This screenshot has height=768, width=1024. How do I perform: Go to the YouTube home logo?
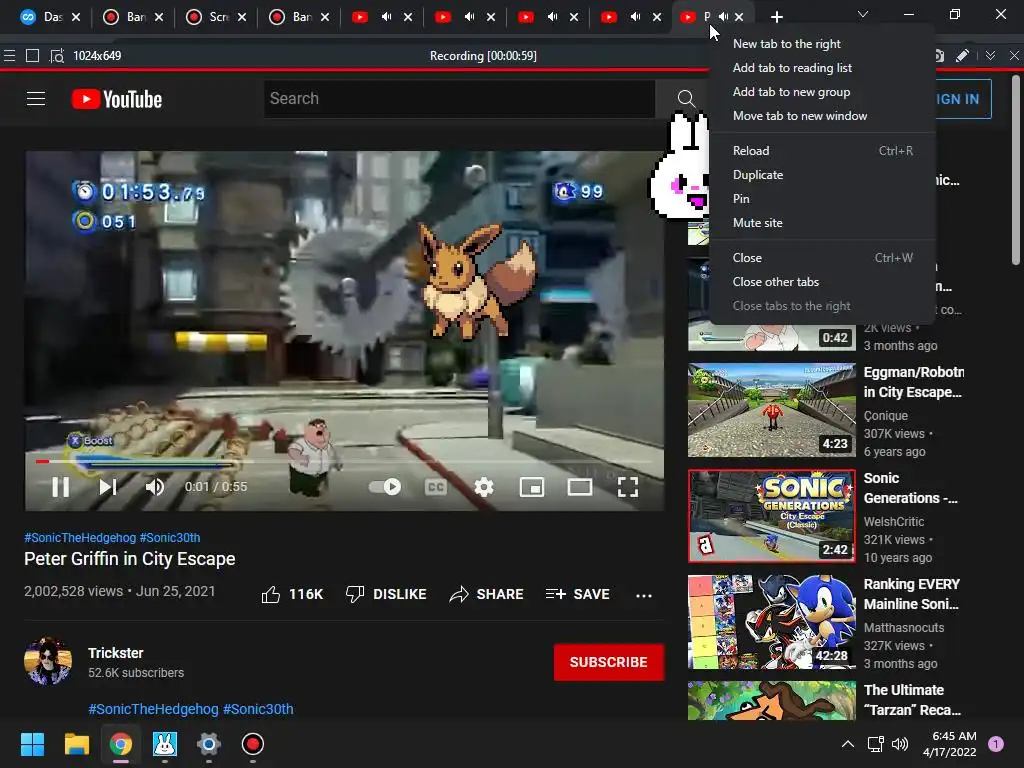click(x=117, y=99)
